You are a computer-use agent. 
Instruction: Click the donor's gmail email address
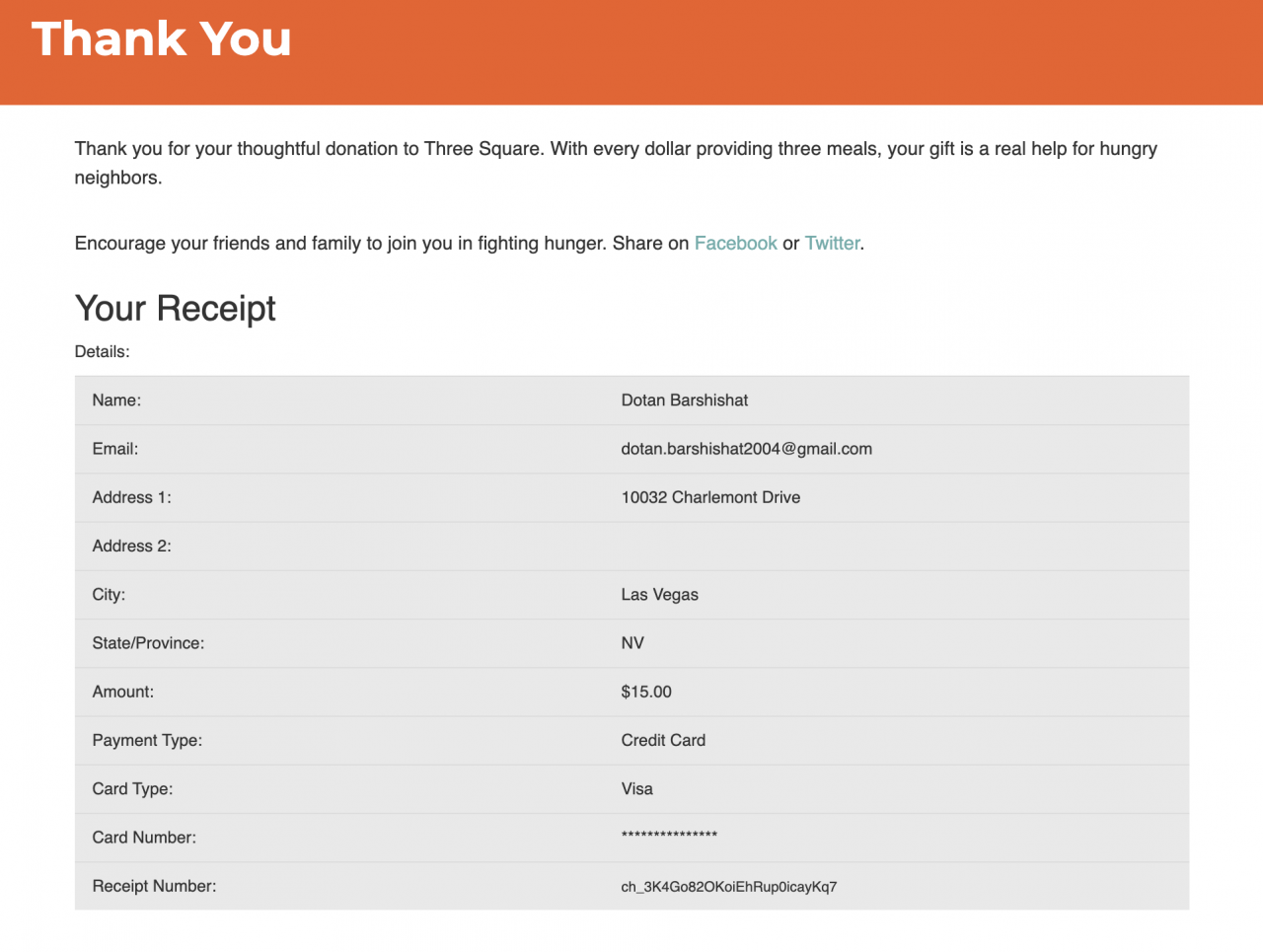(x=746, y=449)
